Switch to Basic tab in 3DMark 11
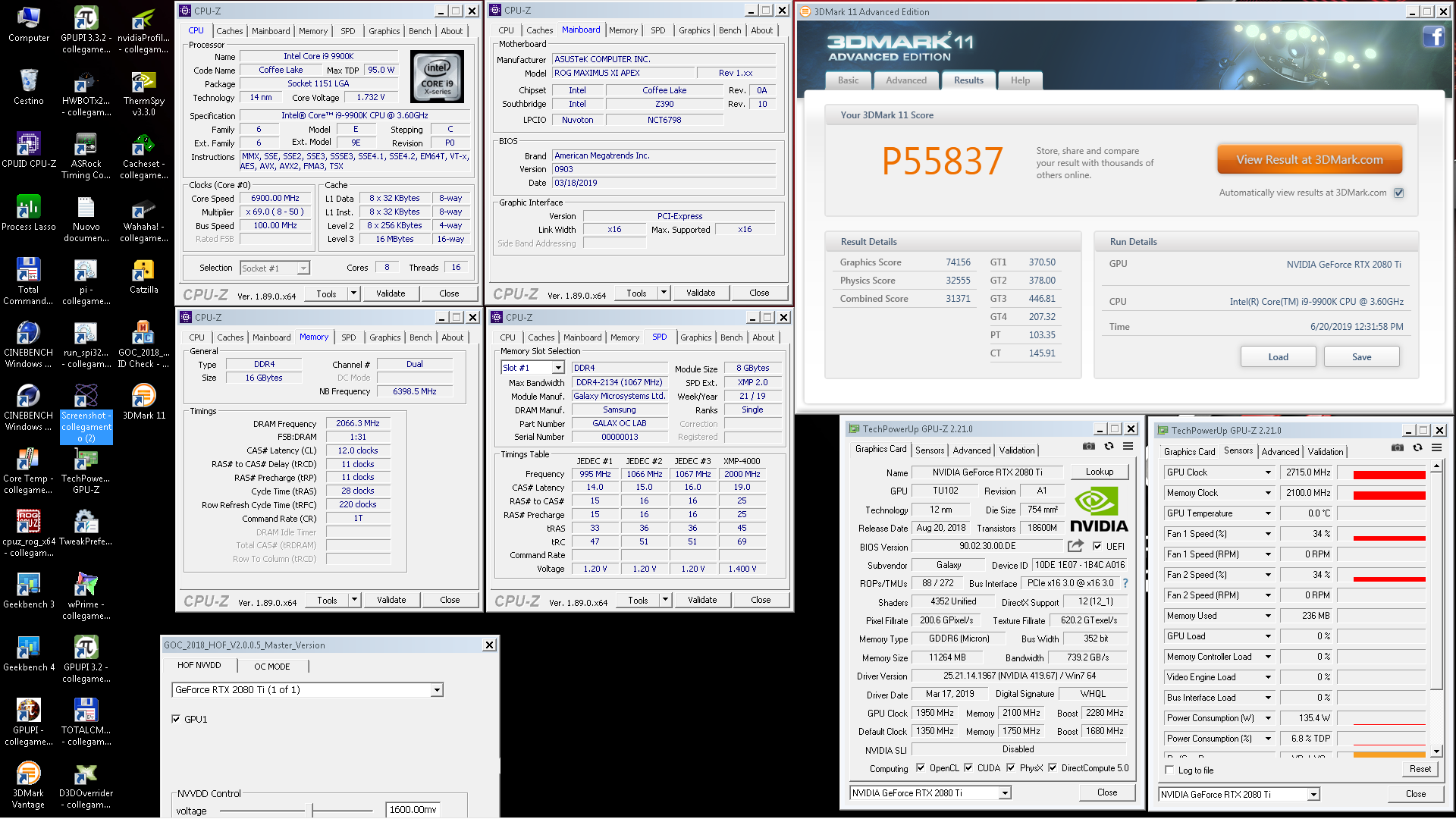This screenshot has width=1456, height=819. pos(848,80)
